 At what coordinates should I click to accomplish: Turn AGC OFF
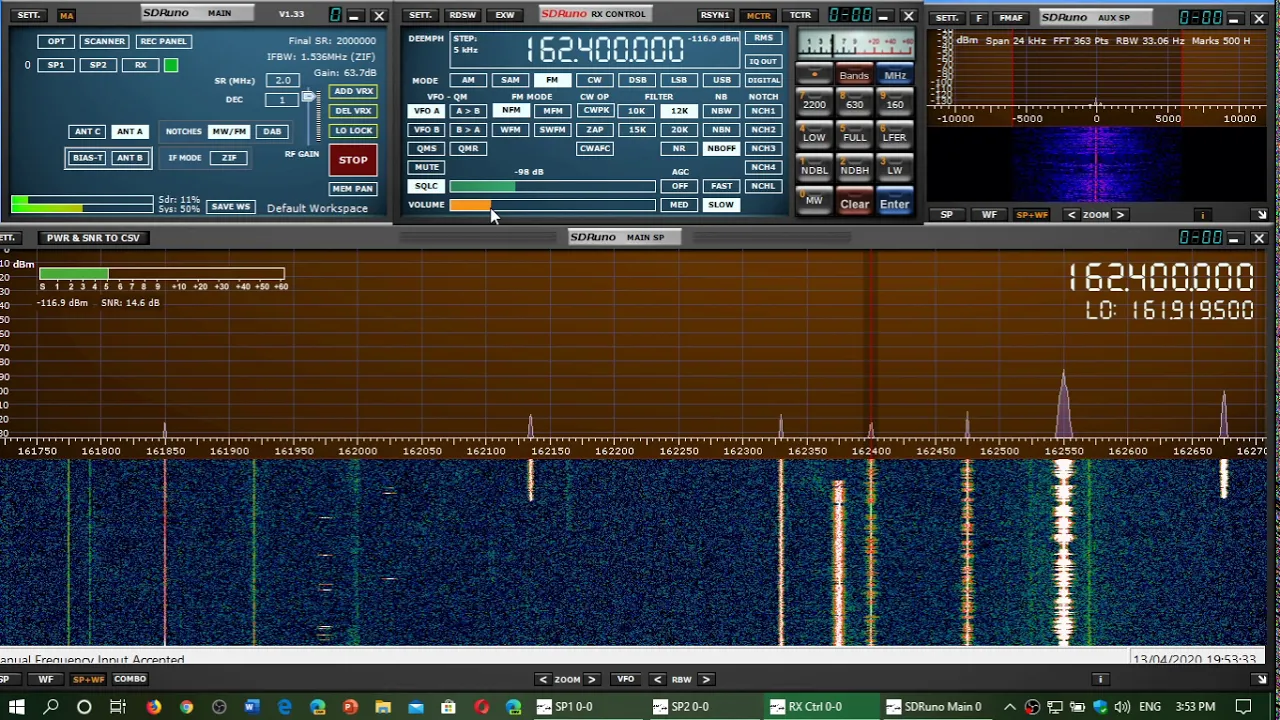pyautogui.click(x=679, y=186)
